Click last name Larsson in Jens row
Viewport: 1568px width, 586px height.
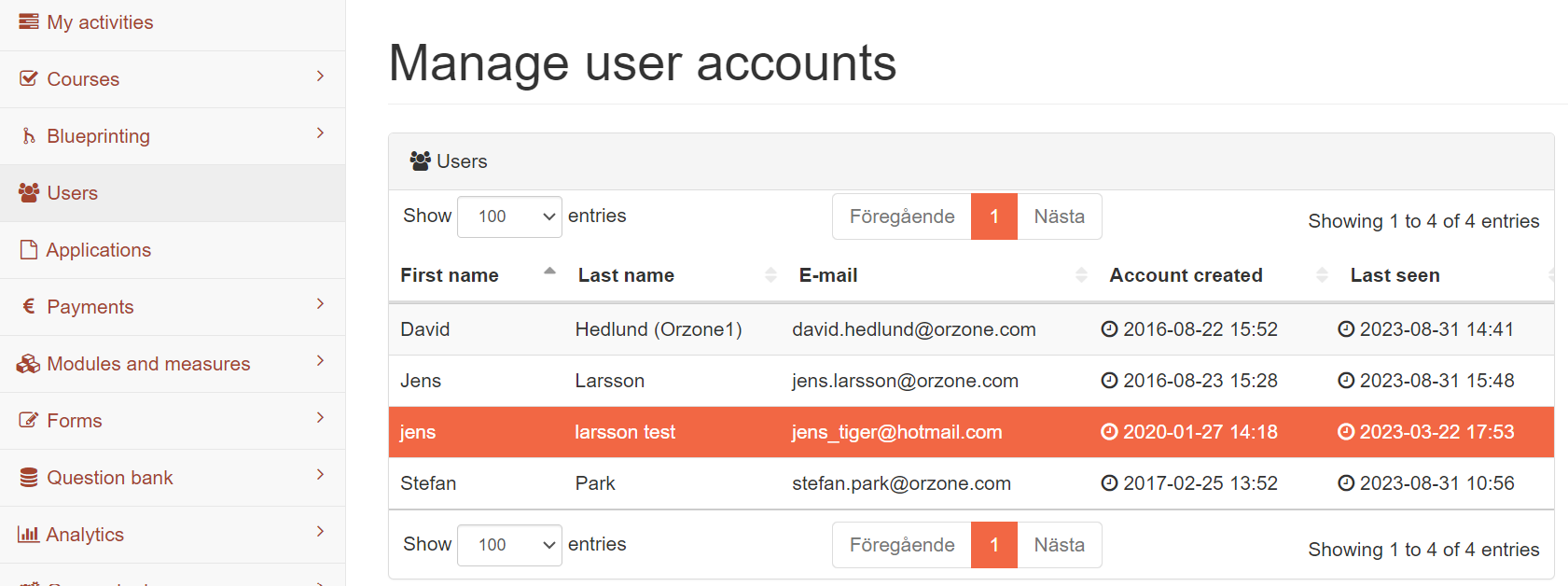coord(610,381)
